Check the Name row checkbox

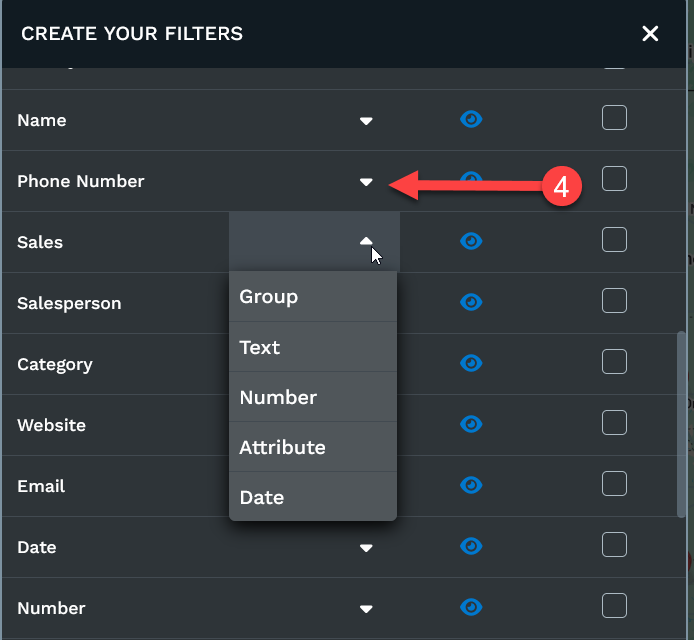(x=614, y=119)
